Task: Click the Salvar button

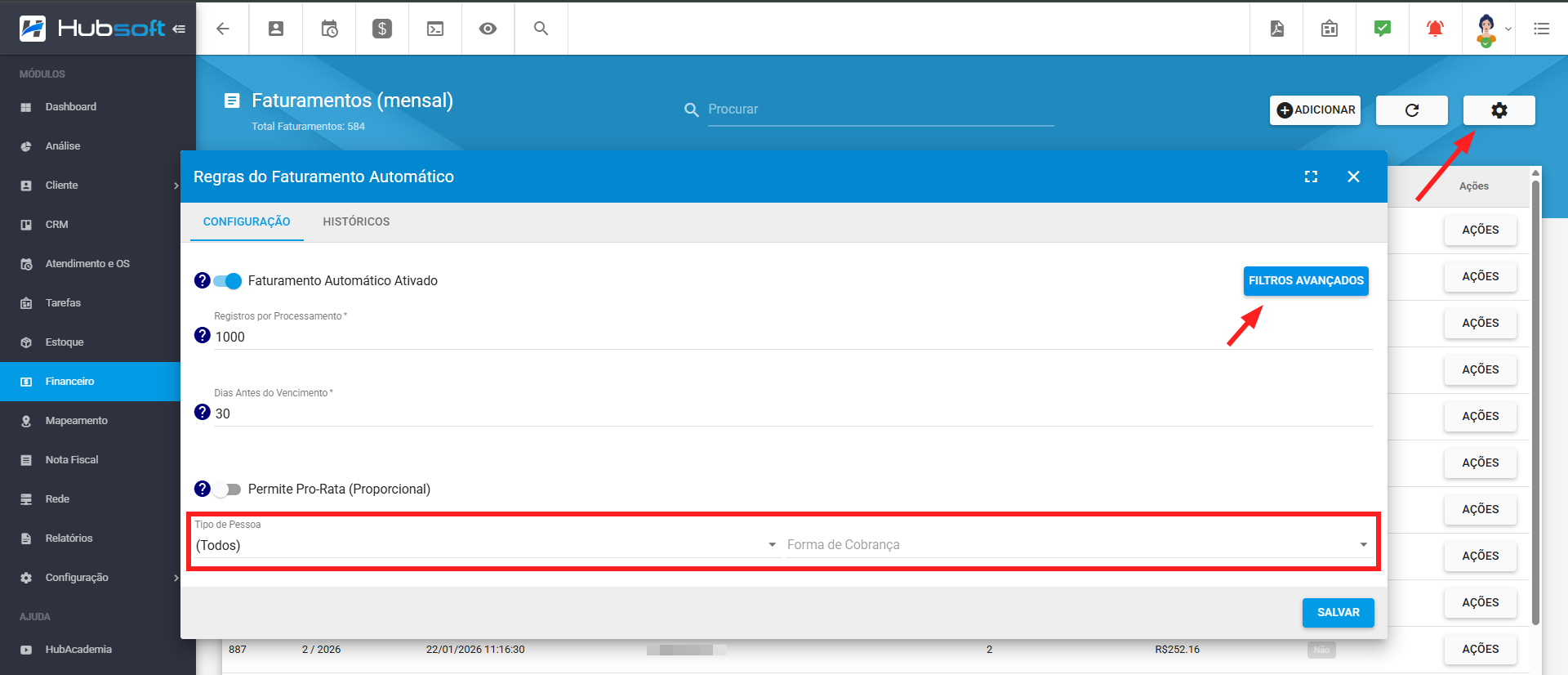Action: [1339, 612]
